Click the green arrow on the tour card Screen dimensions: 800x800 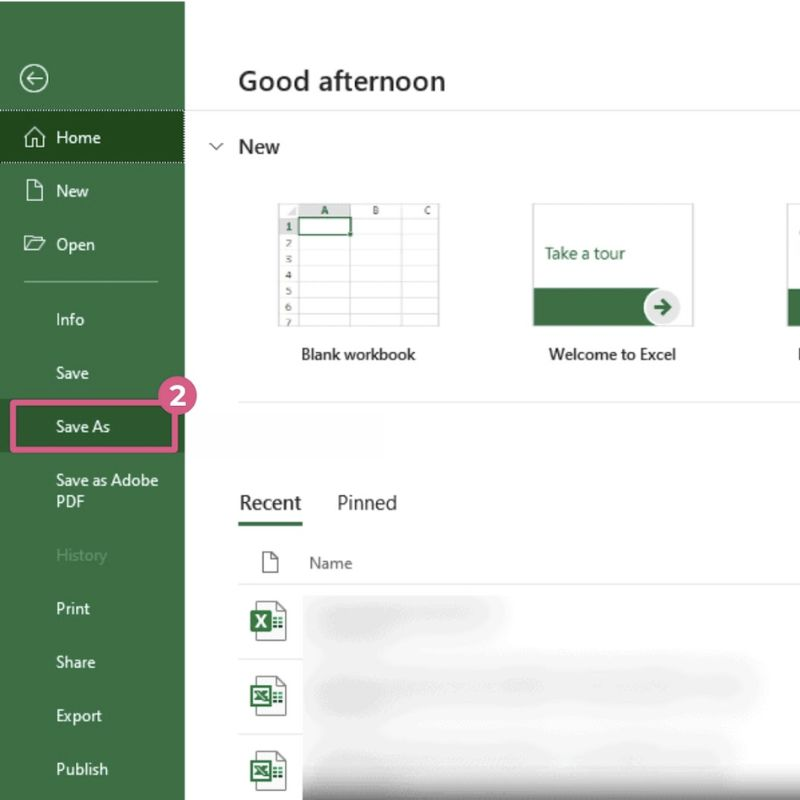[662, 307]
